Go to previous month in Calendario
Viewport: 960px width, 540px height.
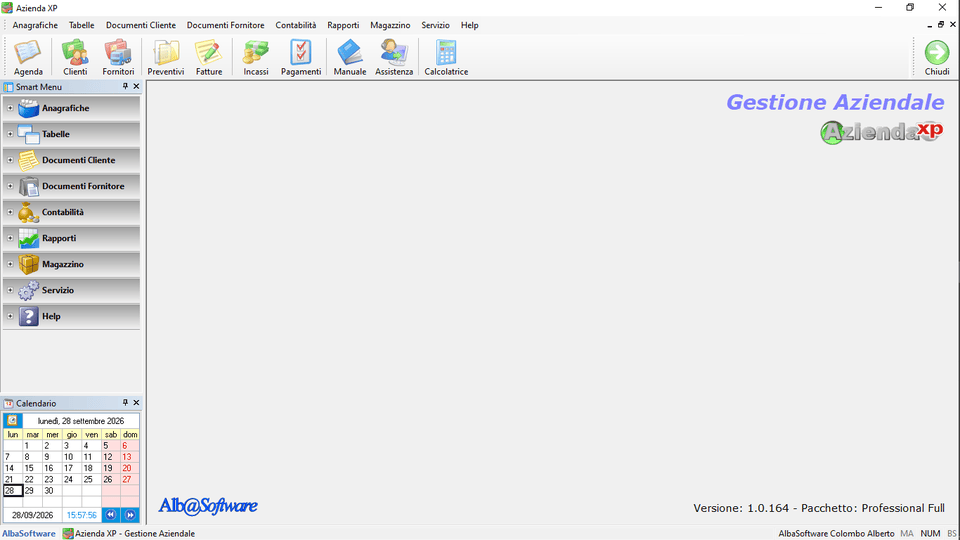coord(110,515)
